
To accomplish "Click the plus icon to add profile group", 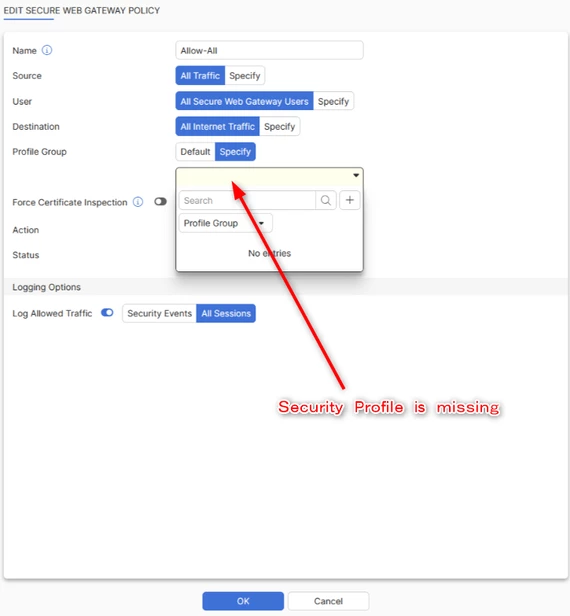I will pyautogui.click(x=350, y=200).
